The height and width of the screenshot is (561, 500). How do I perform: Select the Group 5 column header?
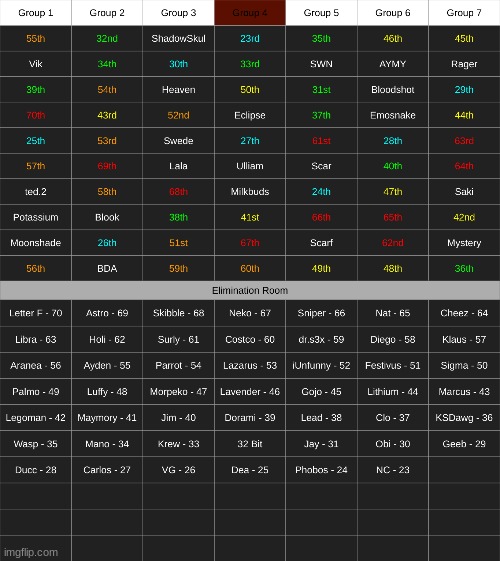(321, 13)
